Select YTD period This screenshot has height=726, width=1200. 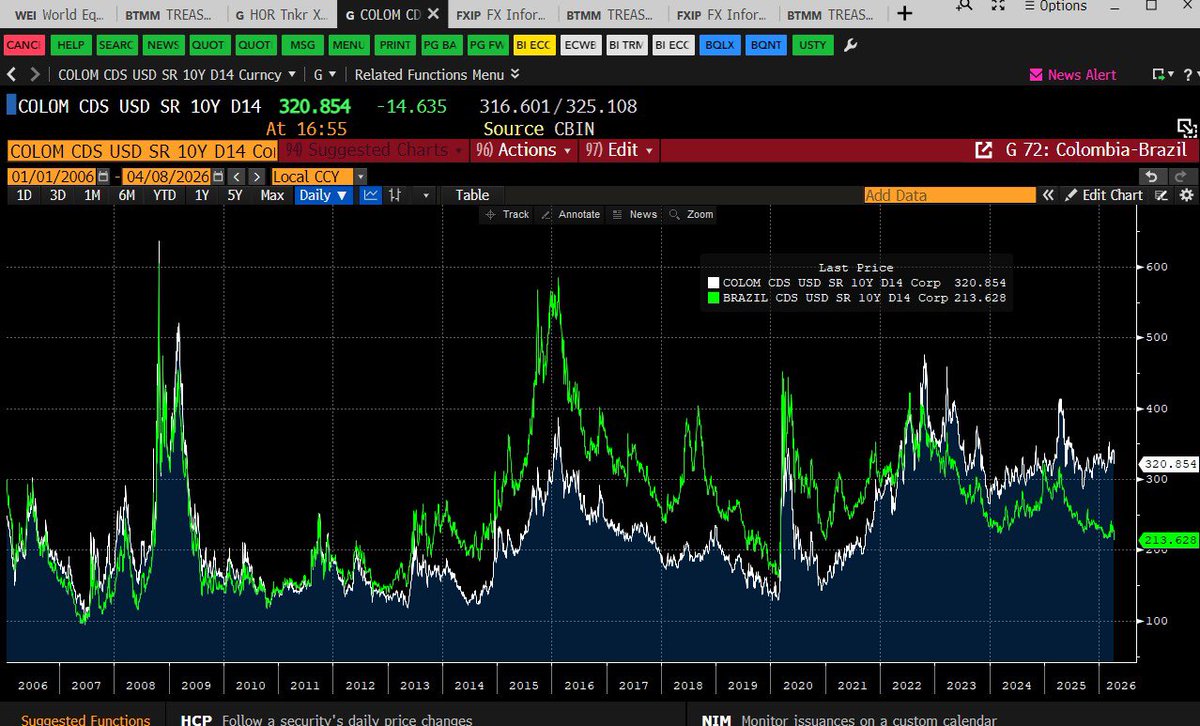coord(164,195)
